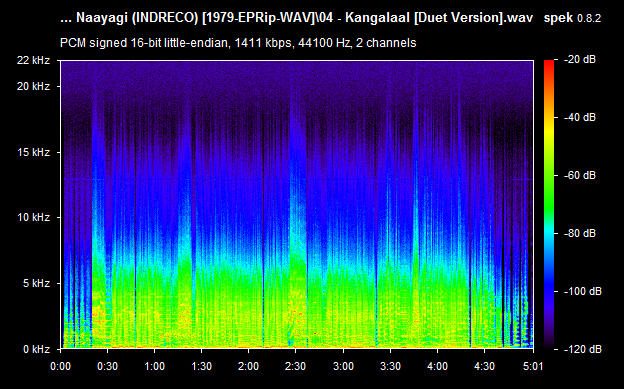Click the 15 kHz frequency label
624x389 pixels.
click(33, 152)
